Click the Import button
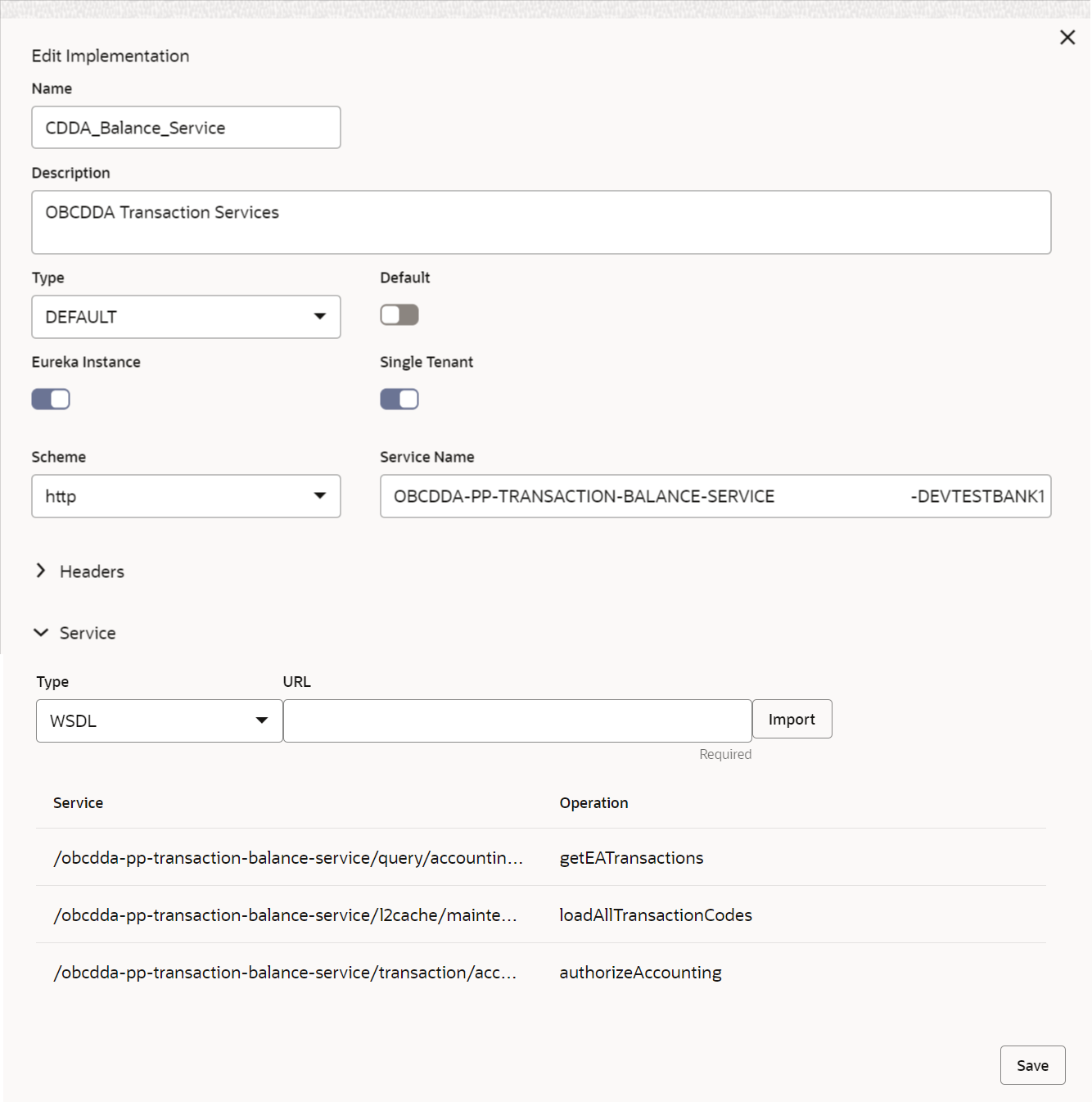The image size is (1092, 1102). [792, 719]
